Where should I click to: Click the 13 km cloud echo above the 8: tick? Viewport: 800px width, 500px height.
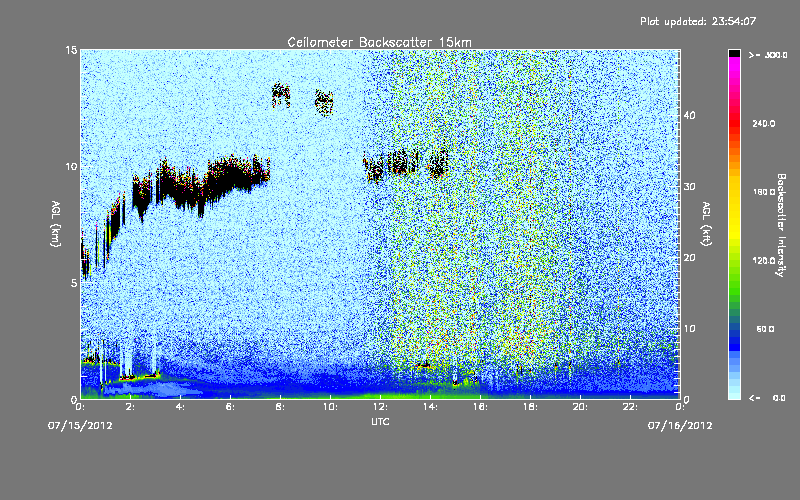(x=281, y=95)
